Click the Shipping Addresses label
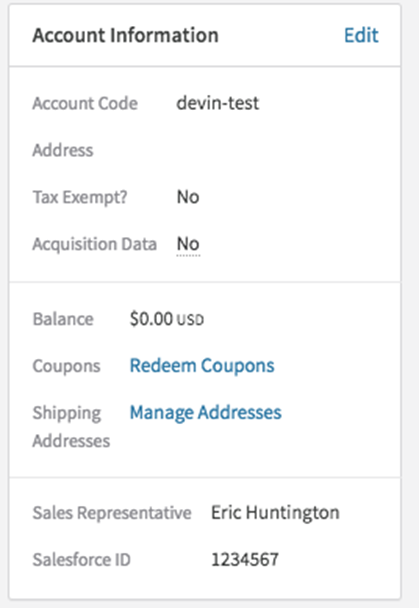This screenshot has width=419, height=608. 71,427
